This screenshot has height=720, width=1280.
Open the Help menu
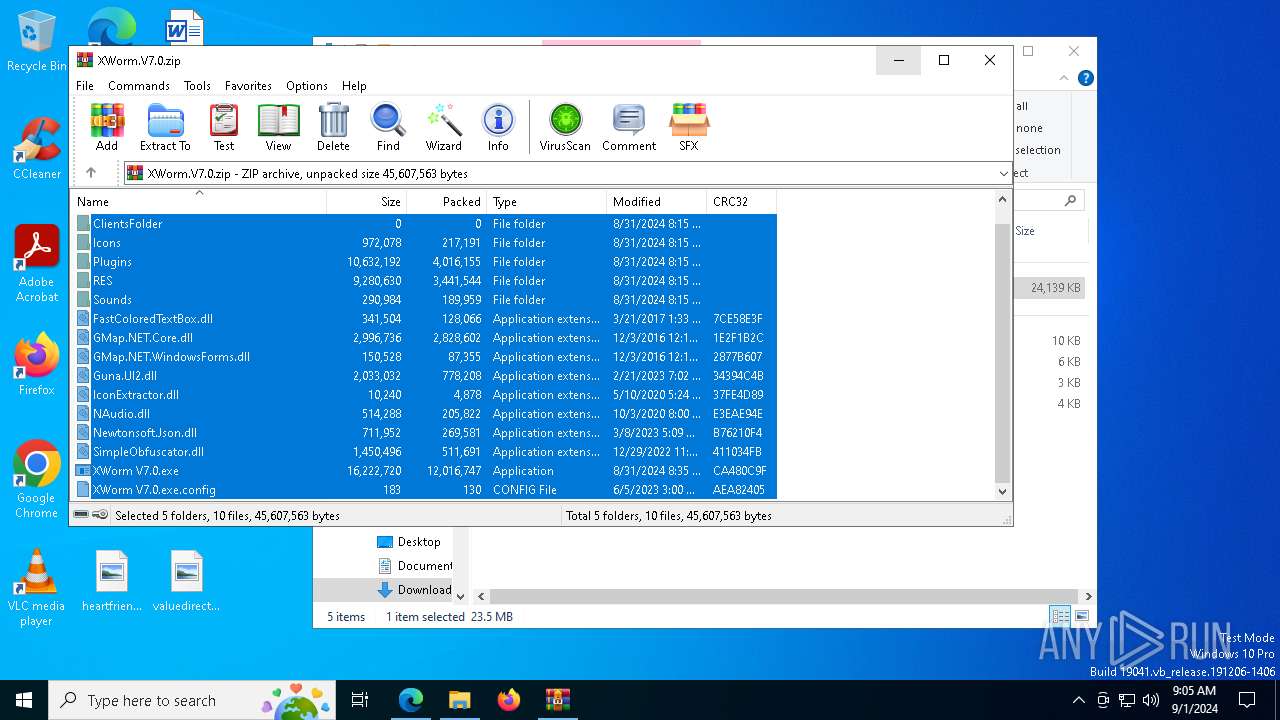click(x=354, y=86)
